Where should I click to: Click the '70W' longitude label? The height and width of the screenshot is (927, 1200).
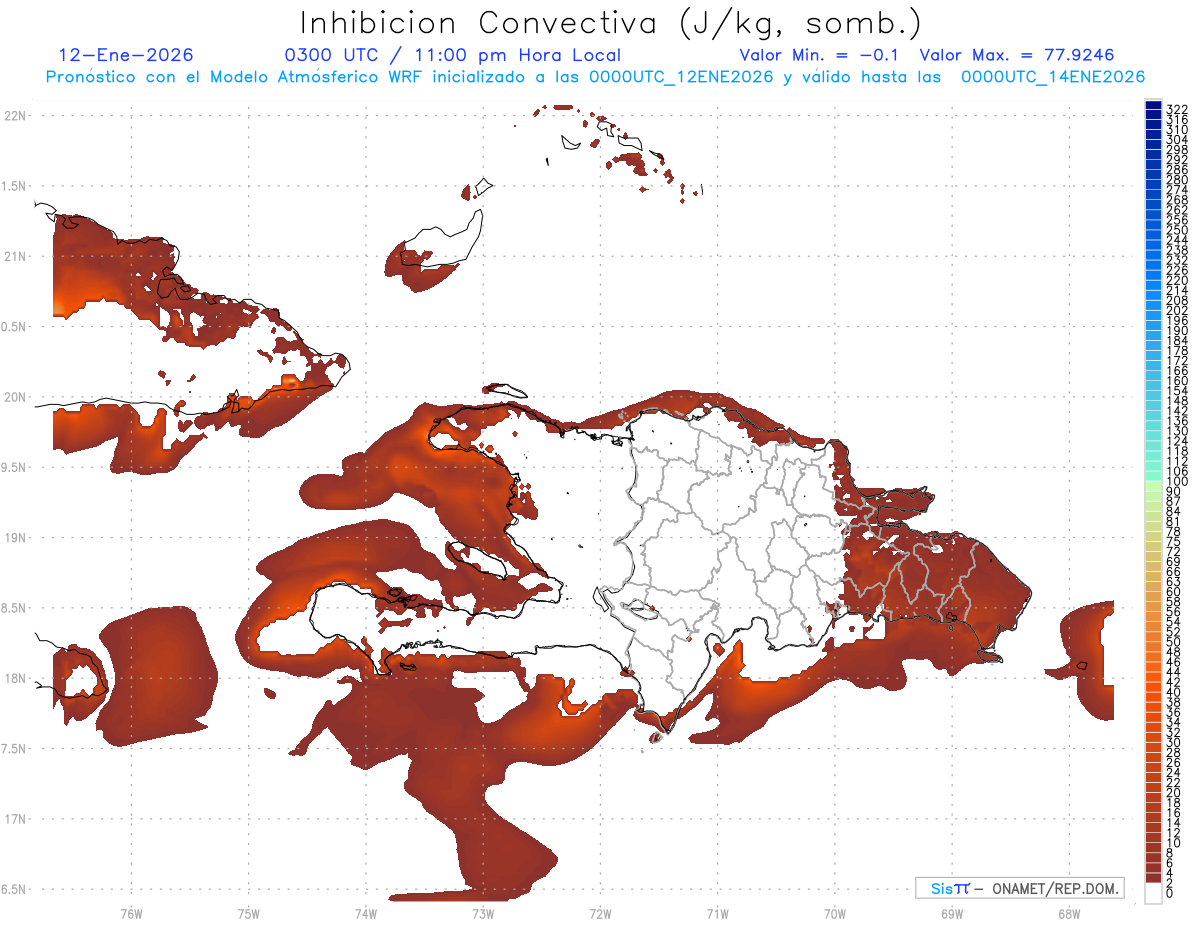click(x=834, y=913)
